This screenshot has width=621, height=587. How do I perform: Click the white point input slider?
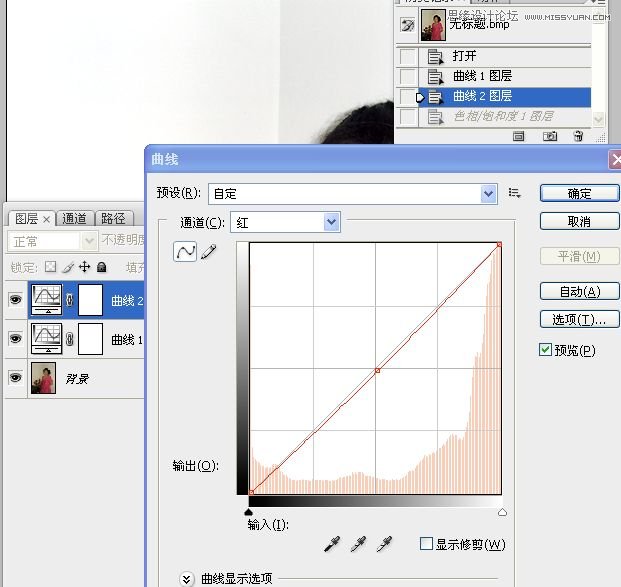coord(502,512)
